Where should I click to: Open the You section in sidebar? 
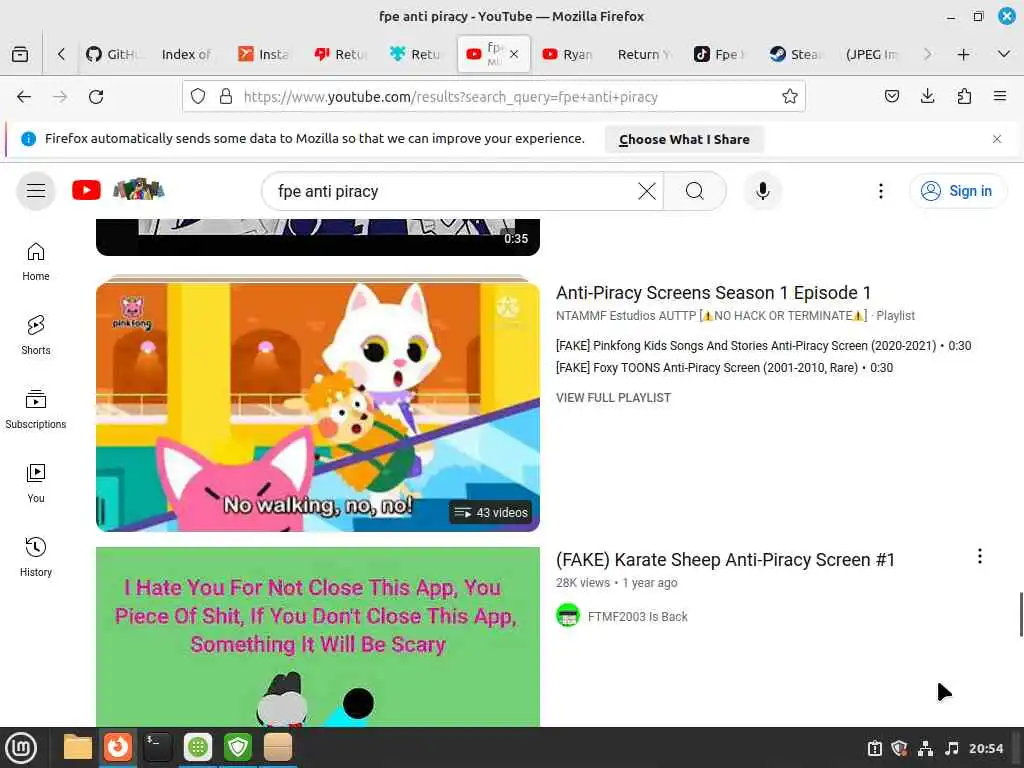[36, 483]
